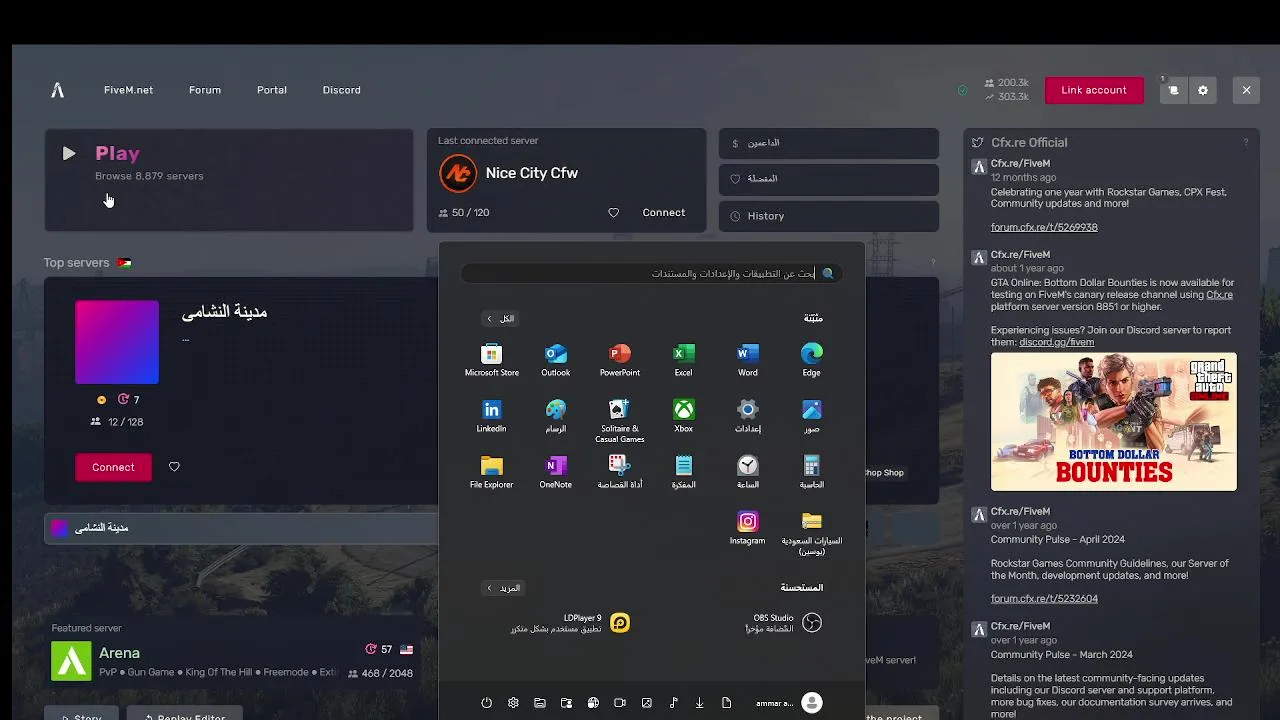Launch Edge browser from Start menu

(x=811, y=360)
